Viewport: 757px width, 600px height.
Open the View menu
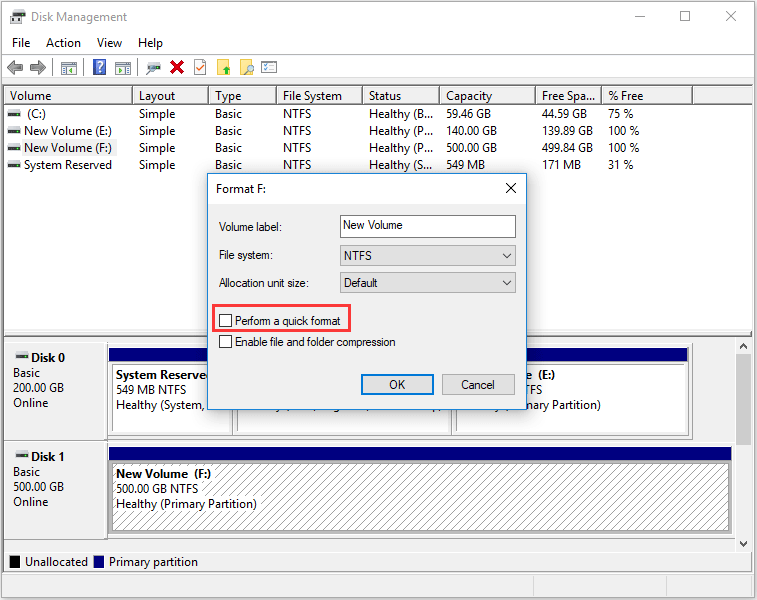click(x=109, y=43)
